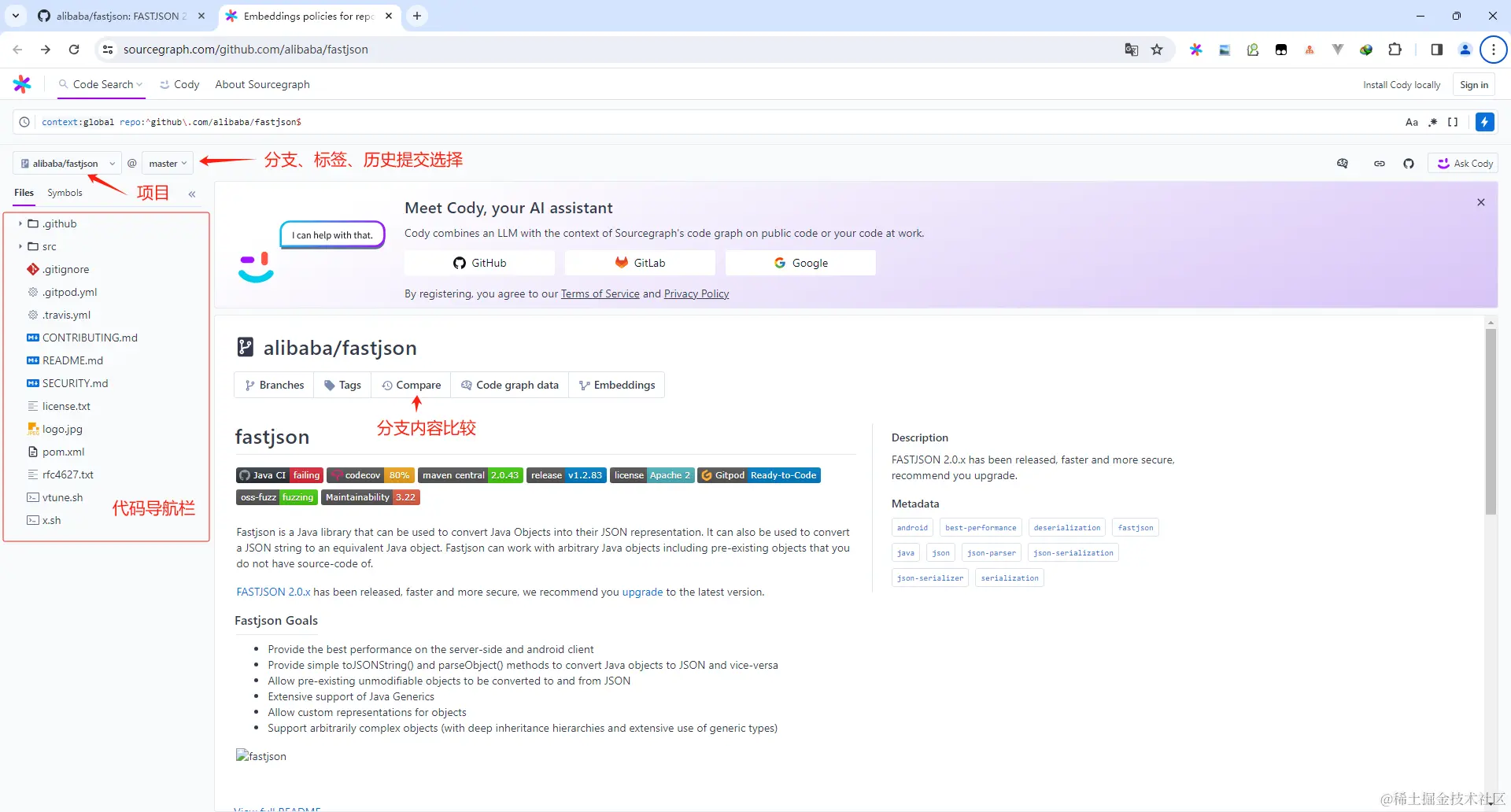The image size is (1511, 812).
Task: Open repository on GitHub via octocat icon
Action: pyautogui.click(x=1409, y=163)
